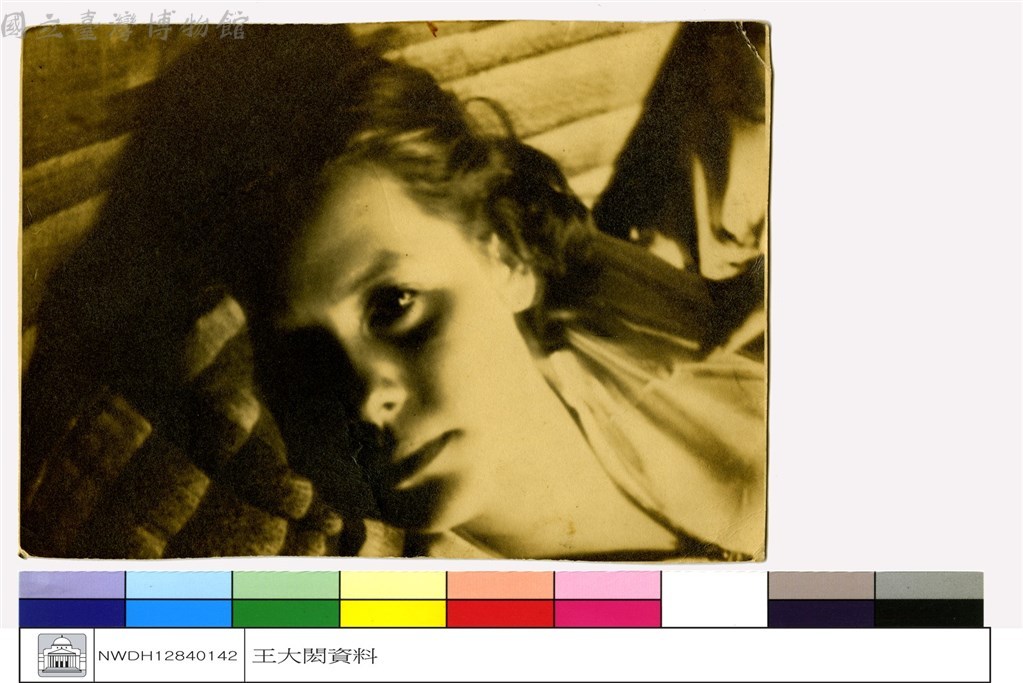
Task: Pick the light sky blue swatch
Action: [x=178, y=585]
